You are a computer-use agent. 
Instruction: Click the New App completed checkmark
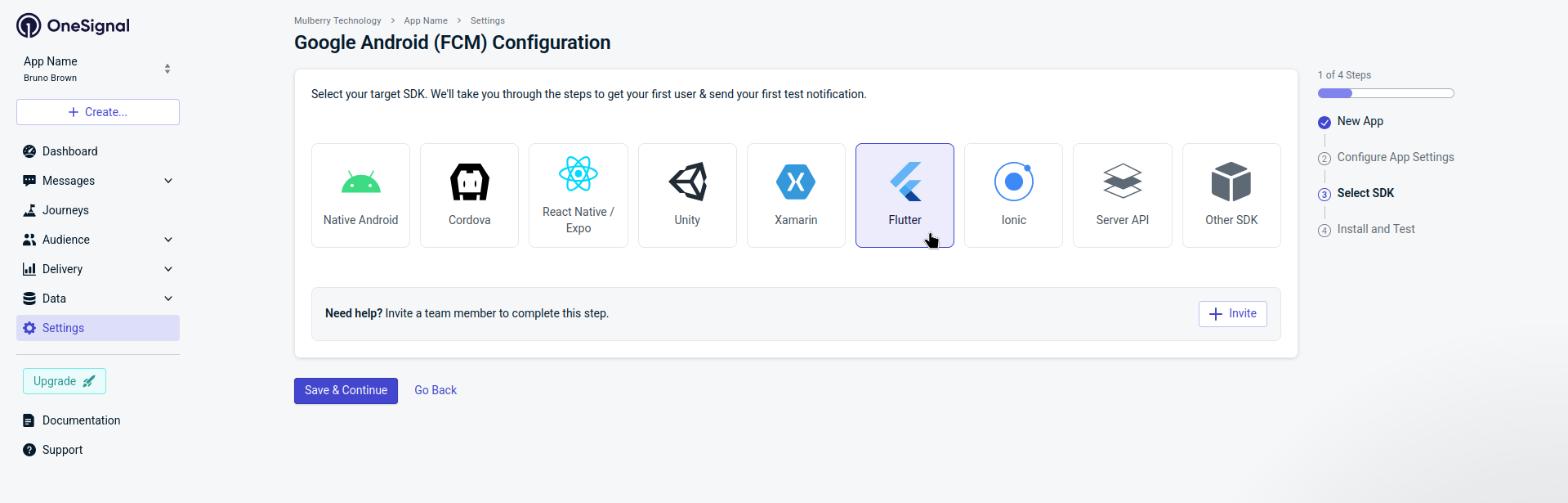point(1325,123)
